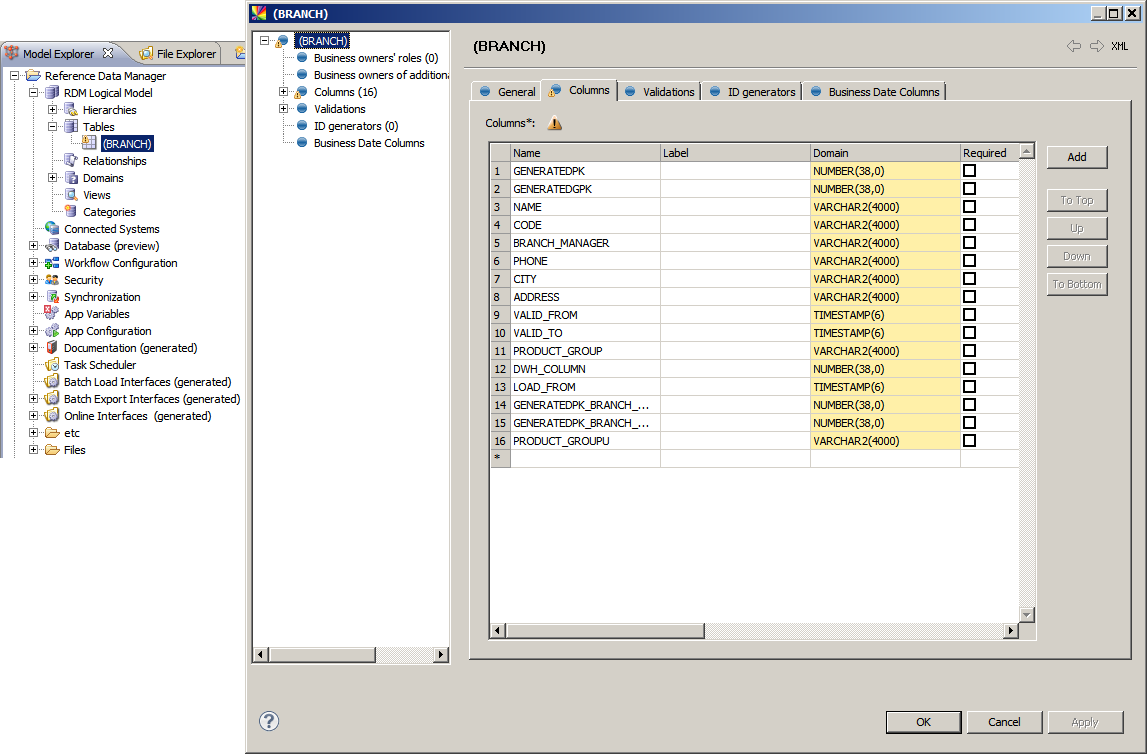Click the back navigation arrow icon
This screenshot has width=1147, height=754.
pos(1074,46)
